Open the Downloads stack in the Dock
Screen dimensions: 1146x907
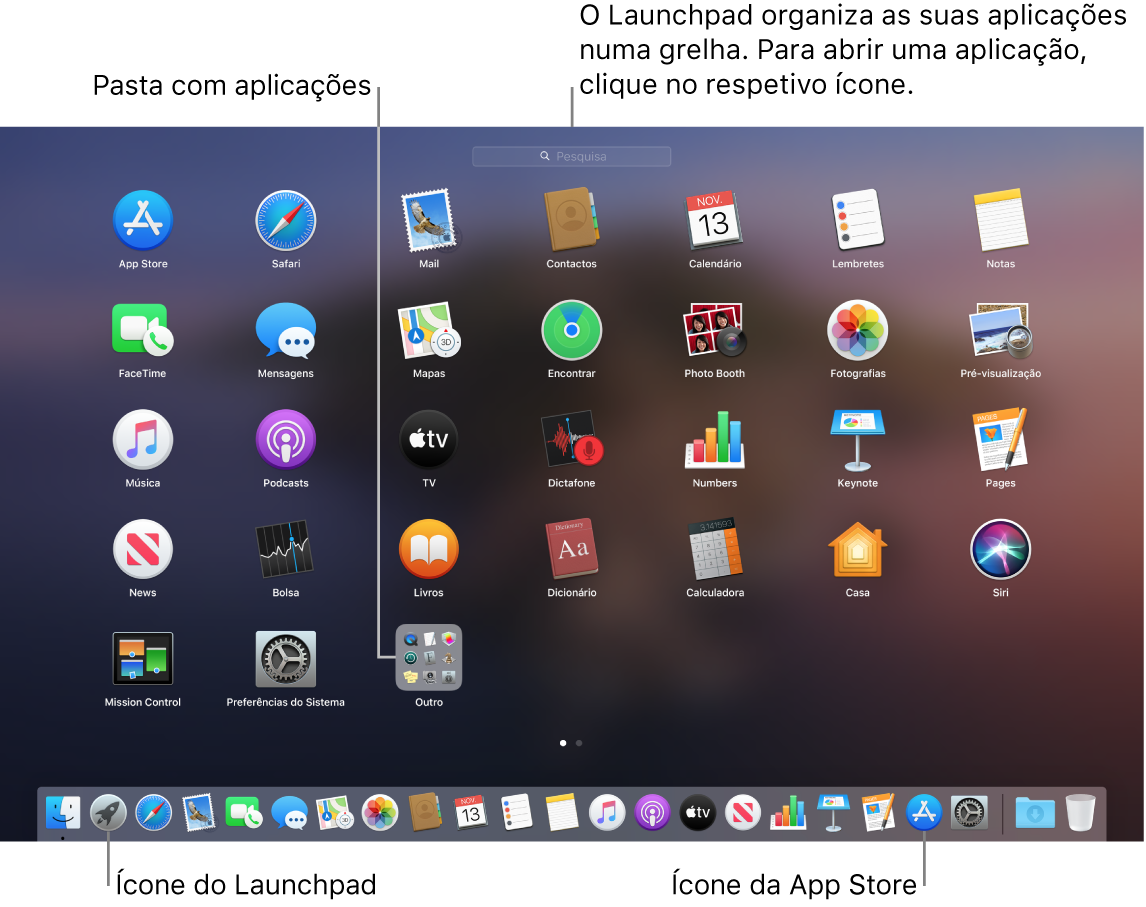1034,813
